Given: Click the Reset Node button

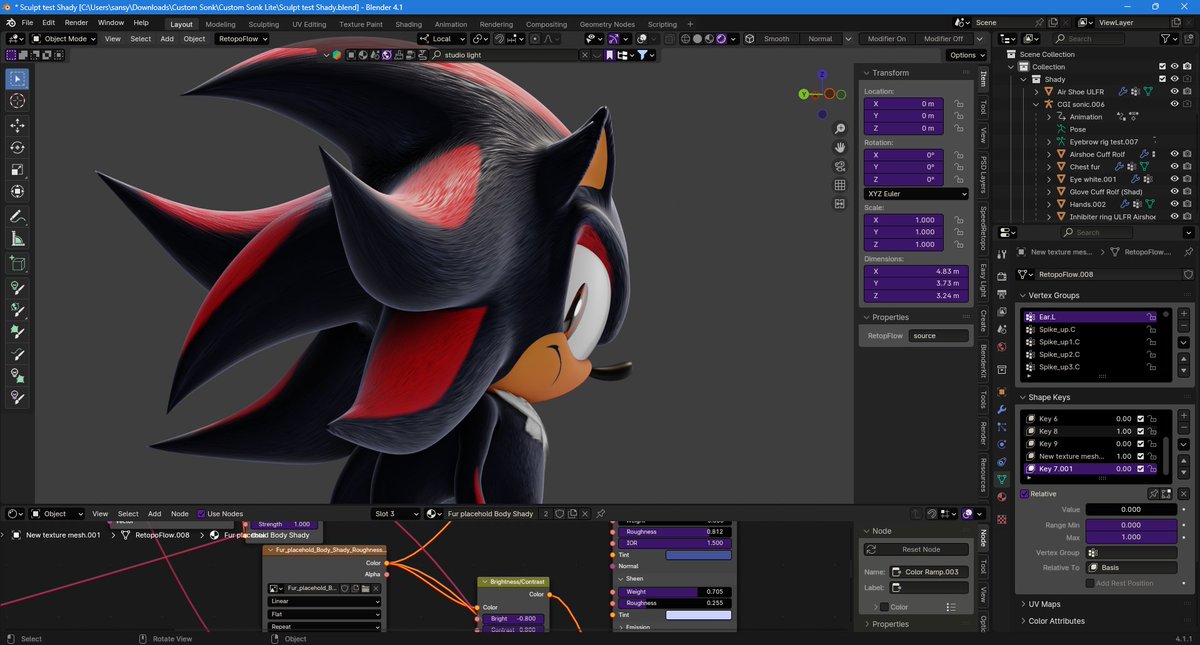Looking at the screenshot, I should click(916, 549).
